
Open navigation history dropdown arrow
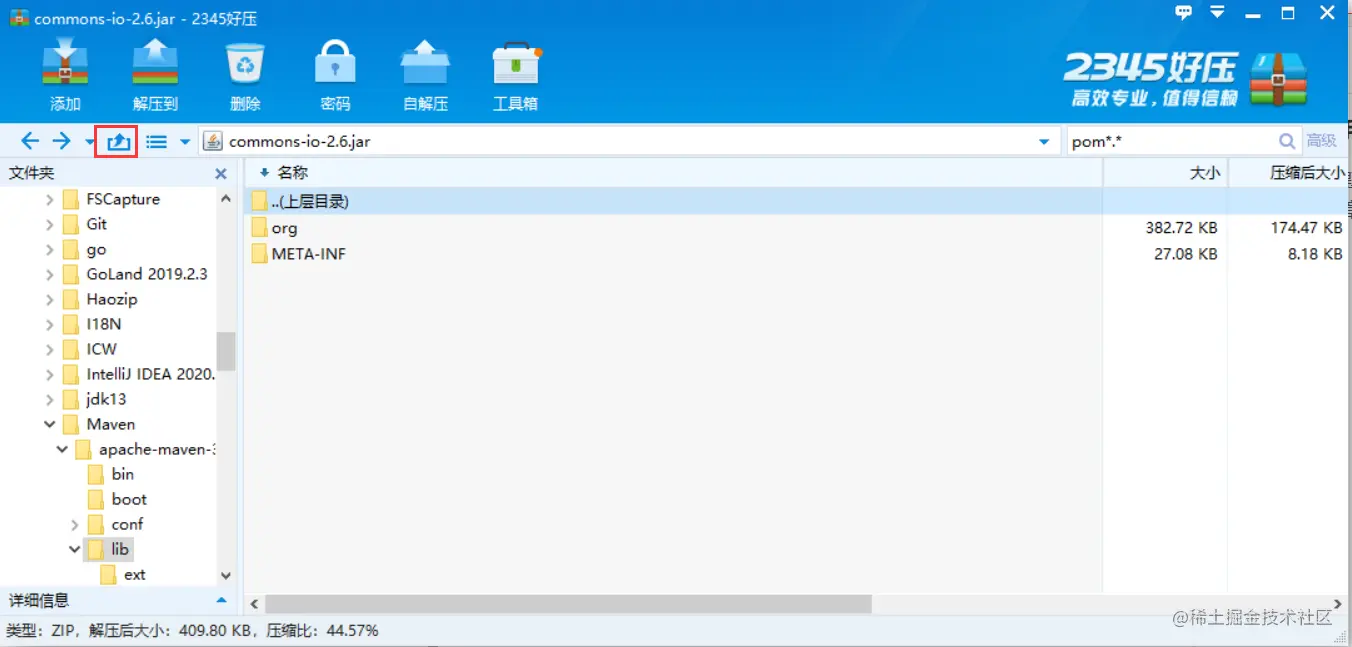[x=90, y=142]
